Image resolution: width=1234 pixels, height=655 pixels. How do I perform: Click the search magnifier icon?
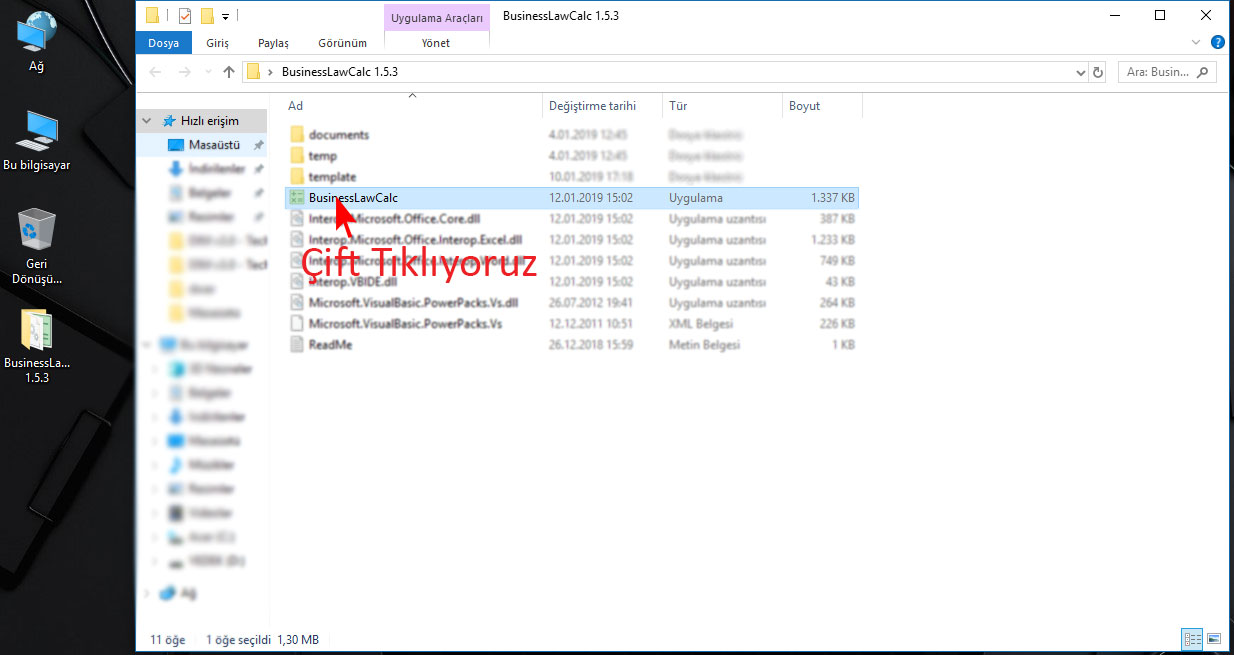tap(1202, 72)
